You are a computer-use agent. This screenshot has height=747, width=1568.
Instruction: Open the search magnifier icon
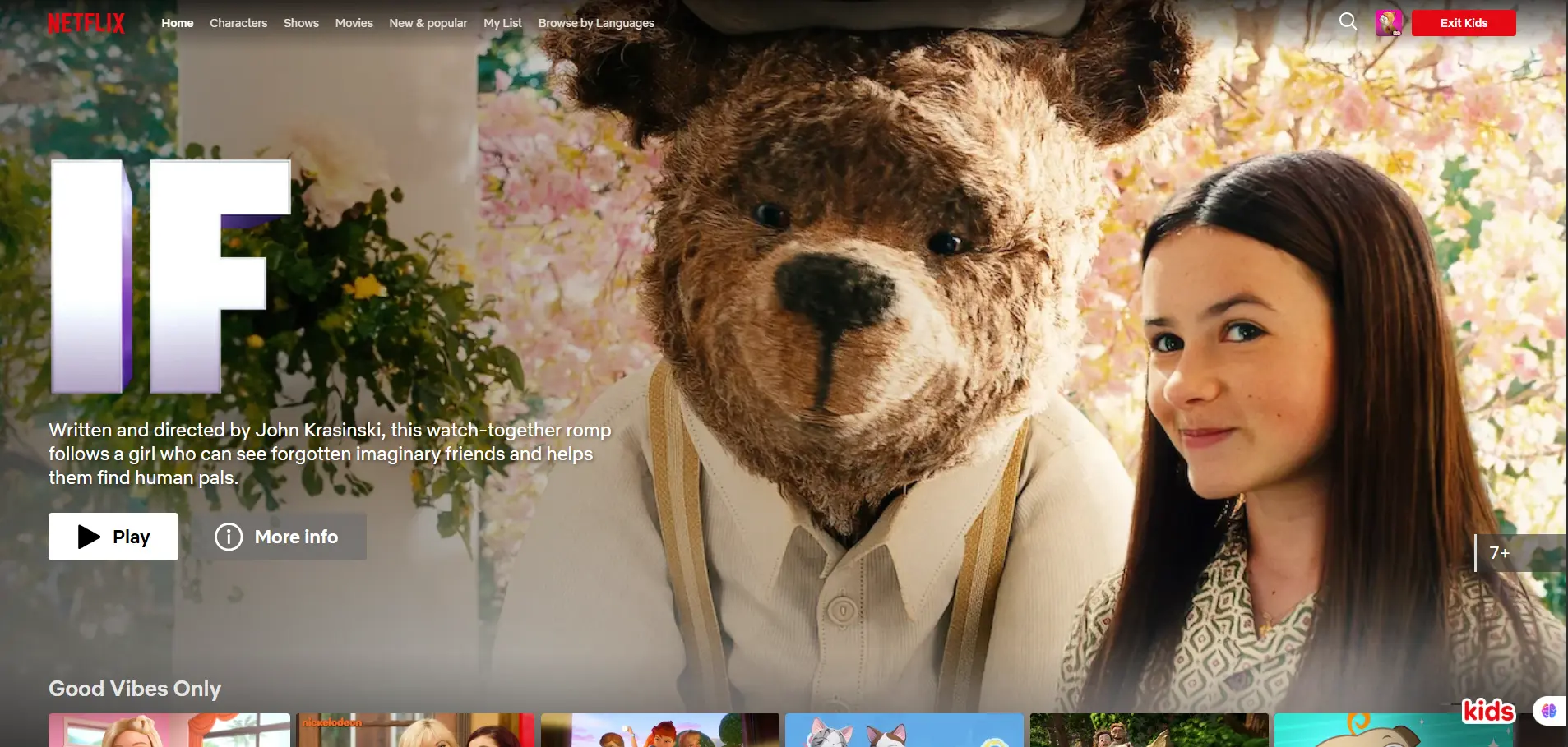1348,21
